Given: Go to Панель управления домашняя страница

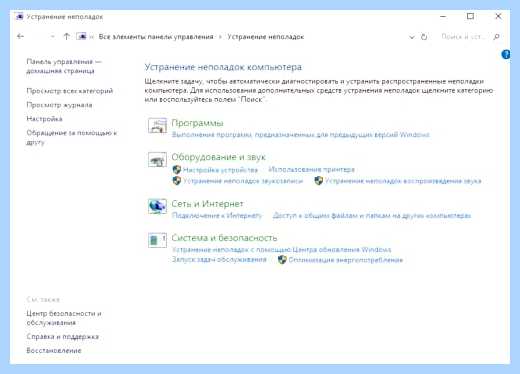Looking at the screenshot, I should click(64, 66).
